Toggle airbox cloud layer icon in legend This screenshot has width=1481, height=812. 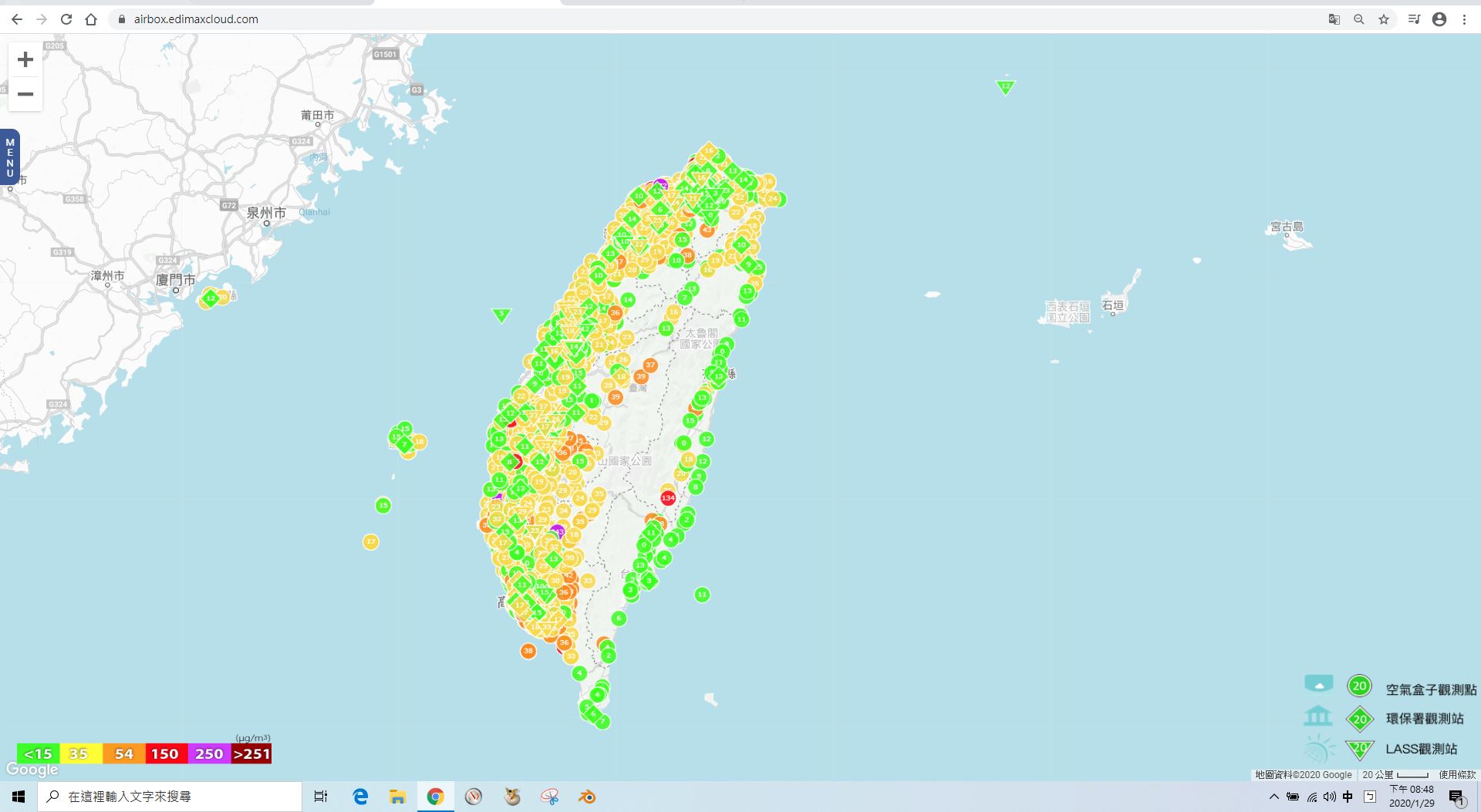pyautogui.click(x=1318, y=684)
